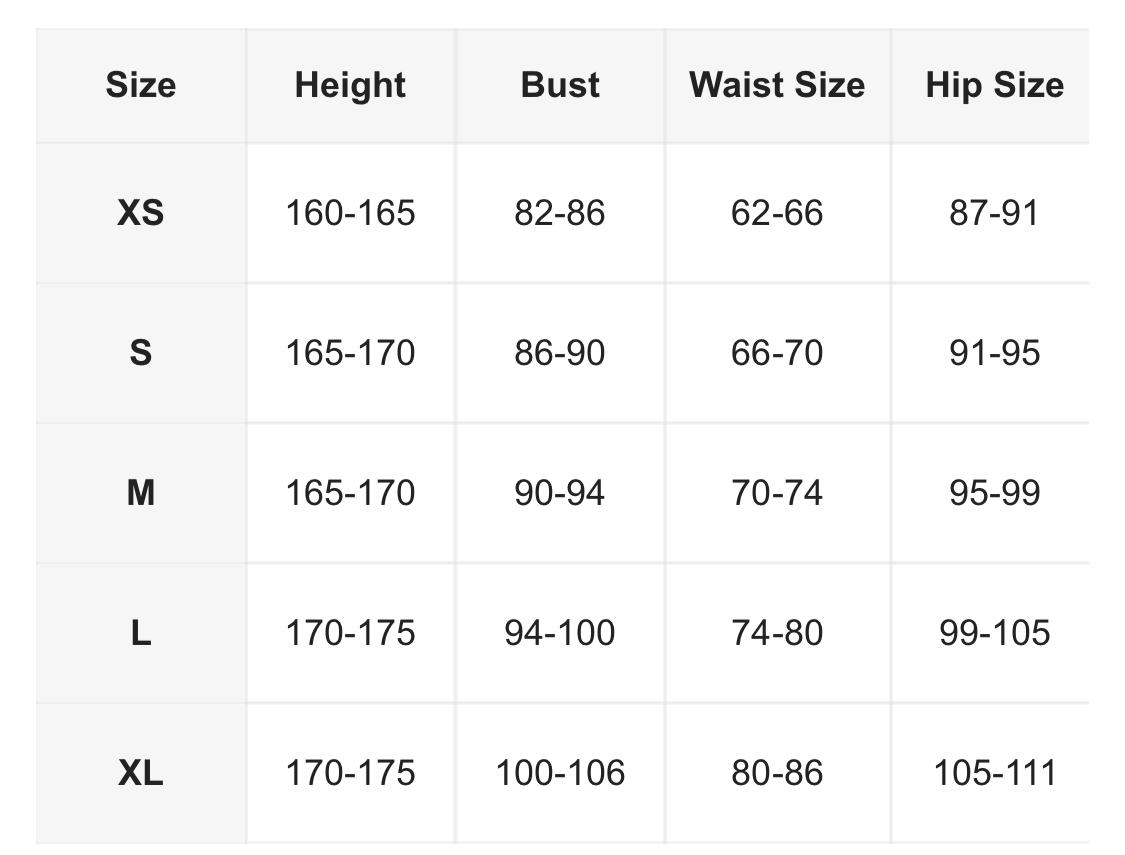Click the Height column header
1125x855 pixels.
[x=350, y=85]
